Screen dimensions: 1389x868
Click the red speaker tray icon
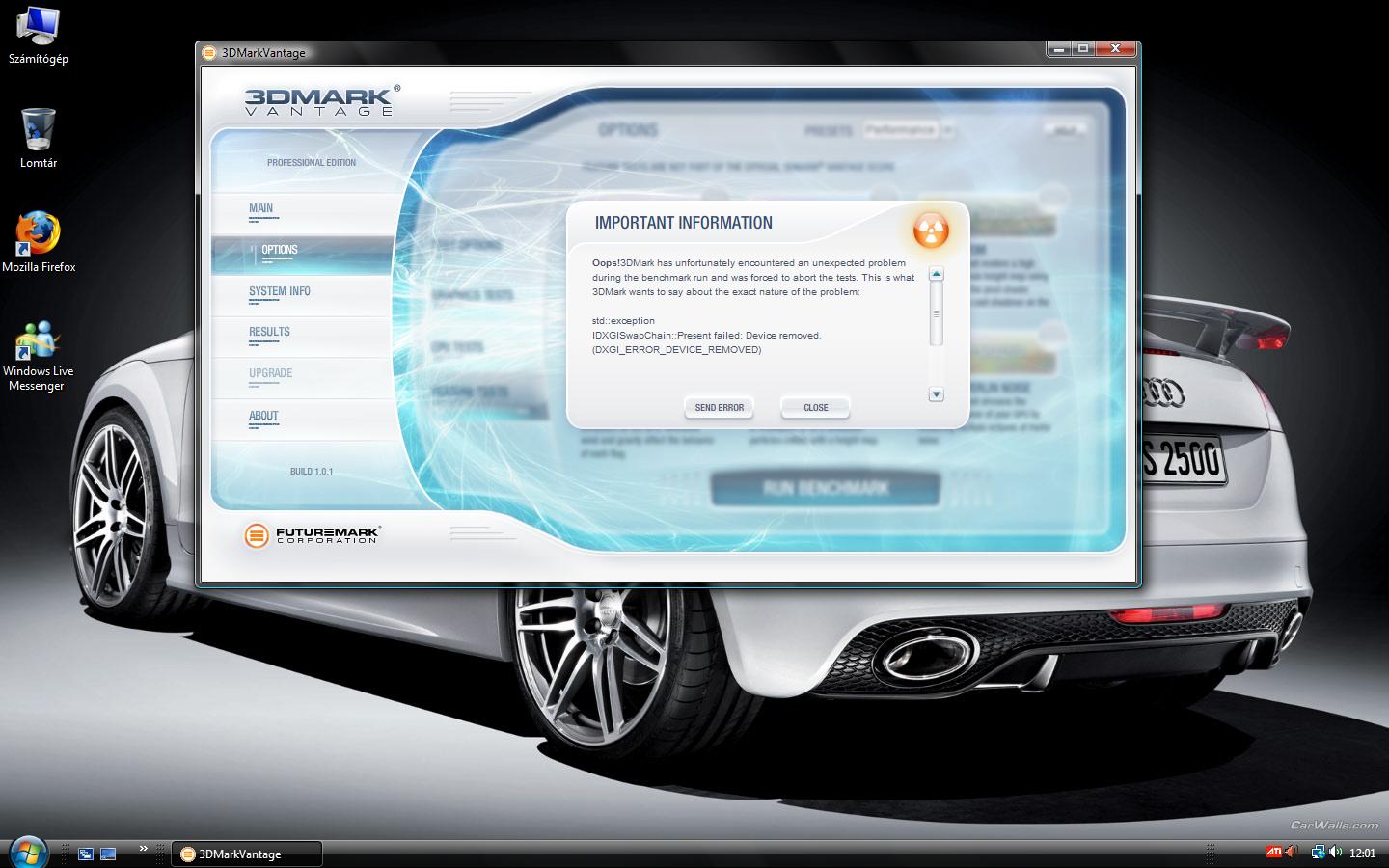tap(1292, 852)
